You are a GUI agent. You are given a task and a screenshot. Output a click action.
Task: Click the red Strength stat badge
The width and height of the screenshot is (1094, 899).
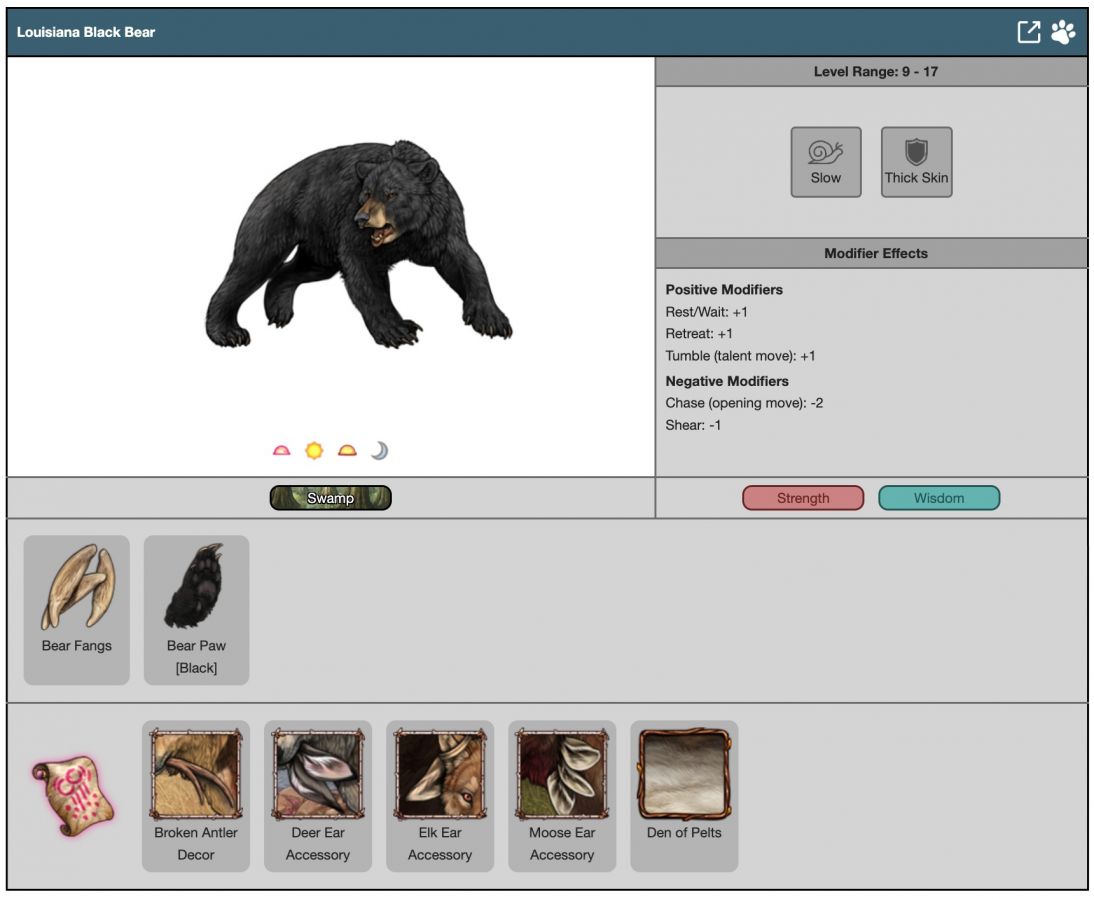point(803,498)
